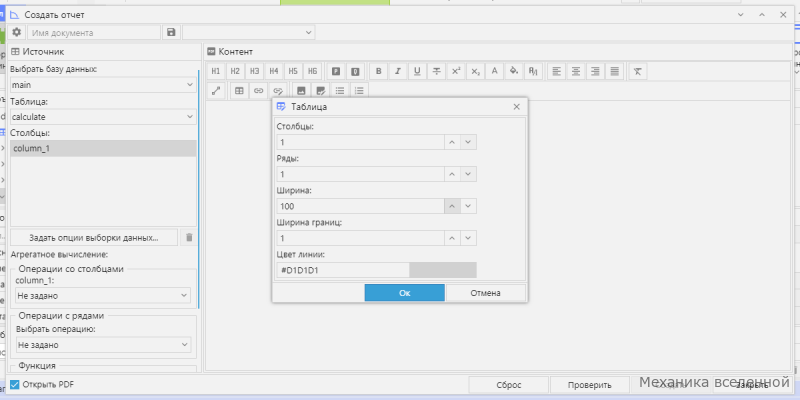Apply H6 heading style
The width and height of the screenshot is (800, 400).
pos(312,71)
